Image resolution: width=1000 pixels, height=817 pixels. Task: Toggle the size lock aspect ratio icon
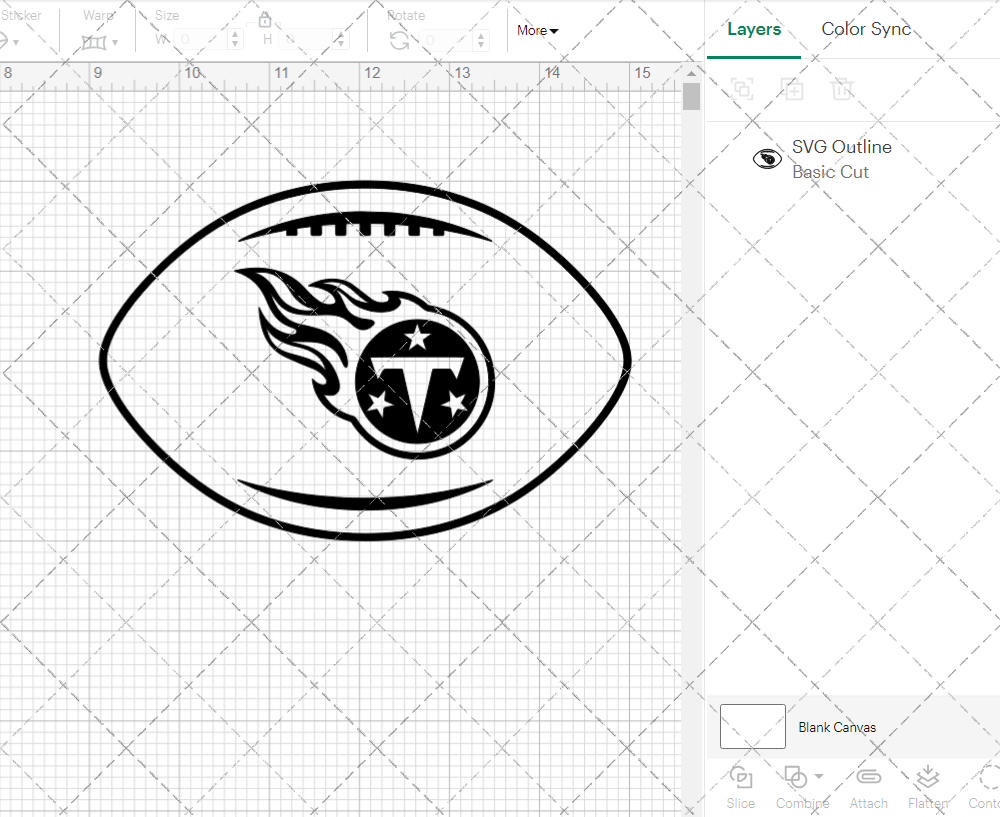pyautogui.click(x=265, y=19)
